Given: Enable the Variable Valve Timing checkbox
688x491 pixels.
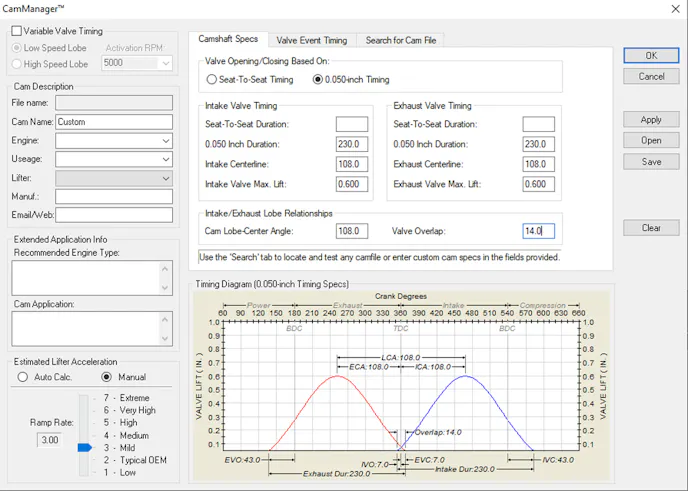Looking at the screenshot, I should [17, 32].
